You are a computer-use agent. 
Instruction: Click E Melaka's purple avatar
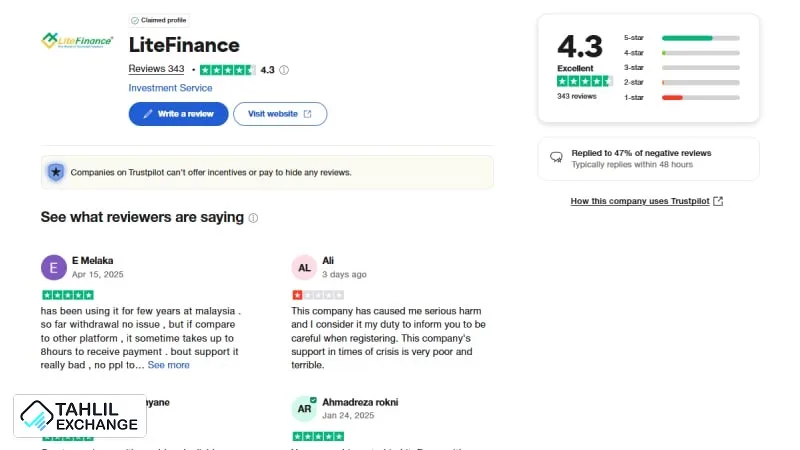[x=54, y=267]
